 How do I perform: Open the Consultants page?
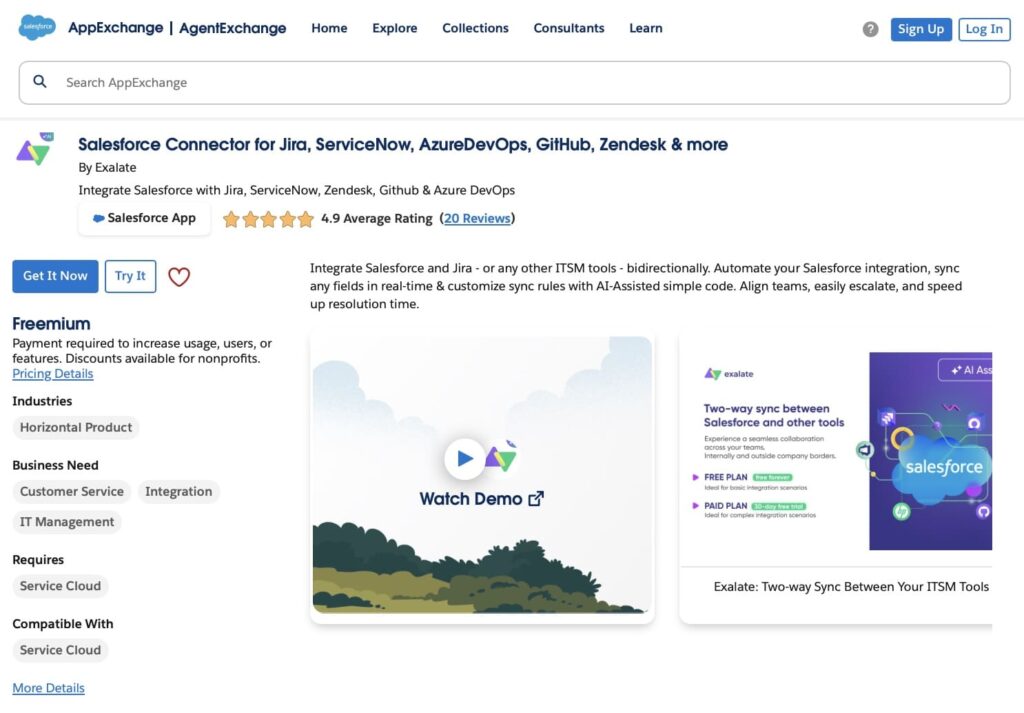(569, 28)
